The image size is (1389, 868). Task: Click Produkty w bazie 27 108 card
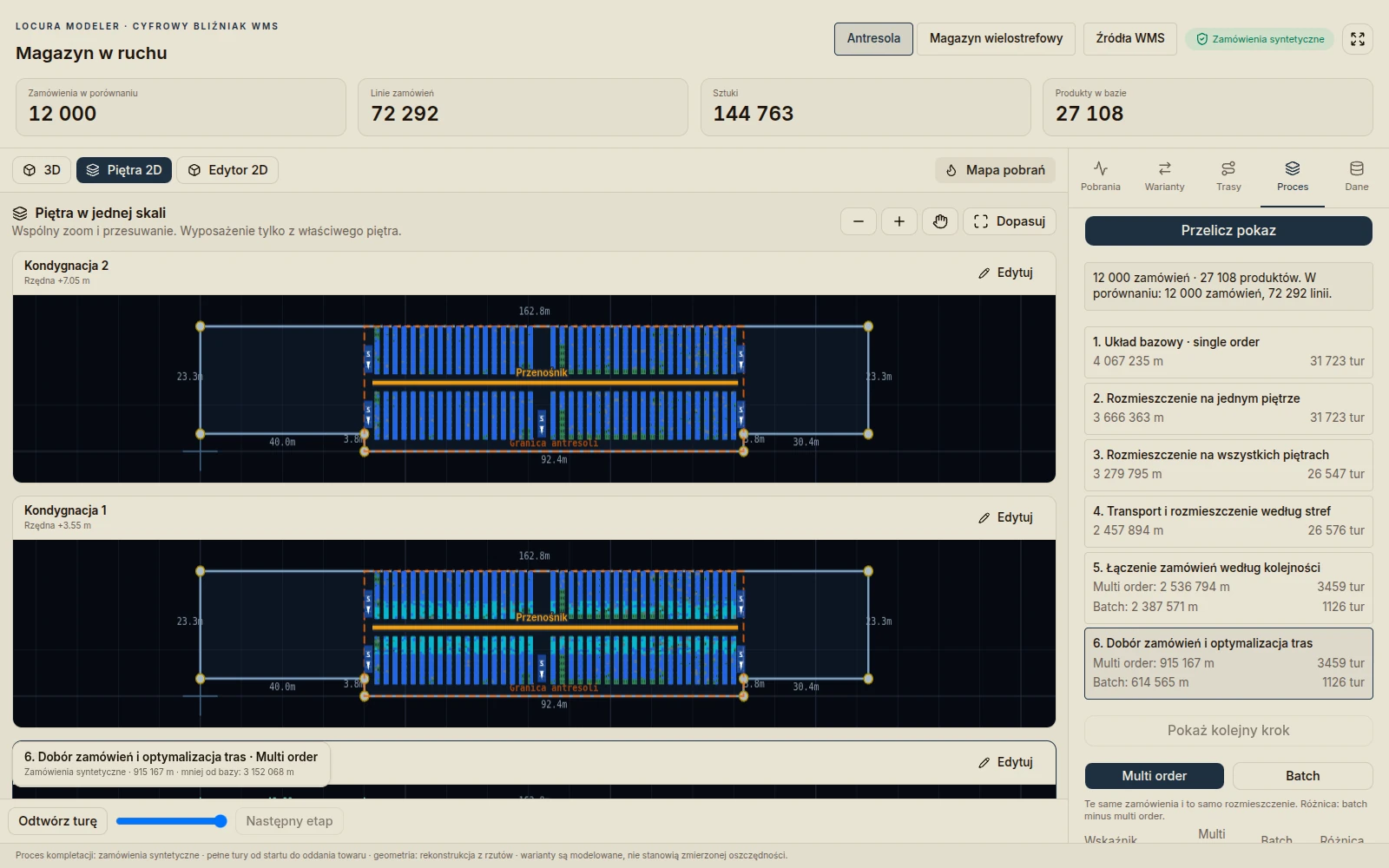[1208, 108]
